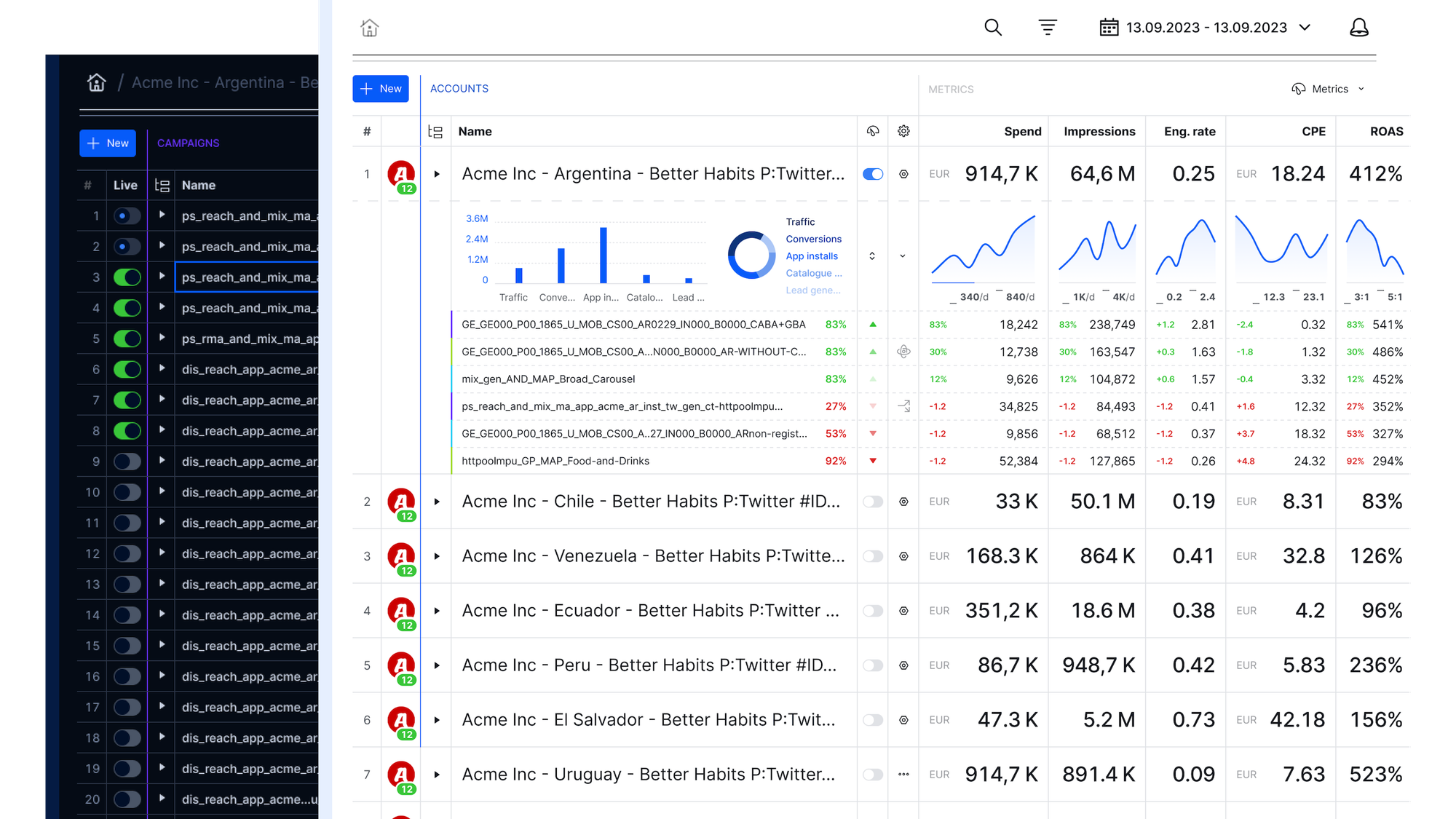
Task: Click the home icon in the dark Campaigns panel
Action: coord(97,82)
